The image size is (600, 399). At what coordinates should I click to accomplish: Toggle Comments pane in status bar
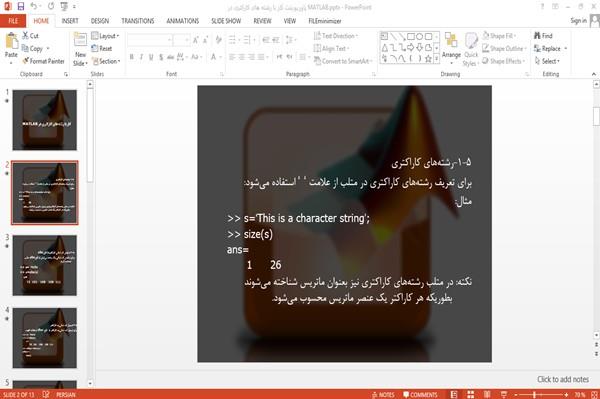point(420,395)
